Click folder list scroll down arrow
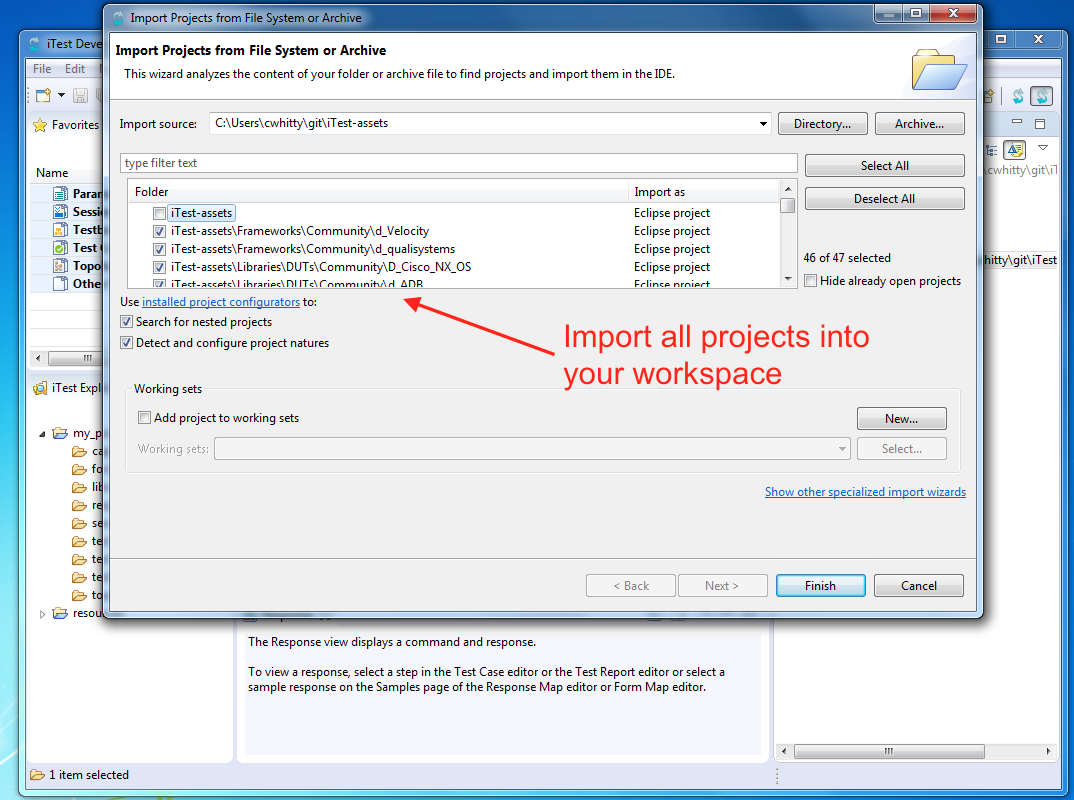This screenshot has height=800, width=1074. click(x=788, y=279)
